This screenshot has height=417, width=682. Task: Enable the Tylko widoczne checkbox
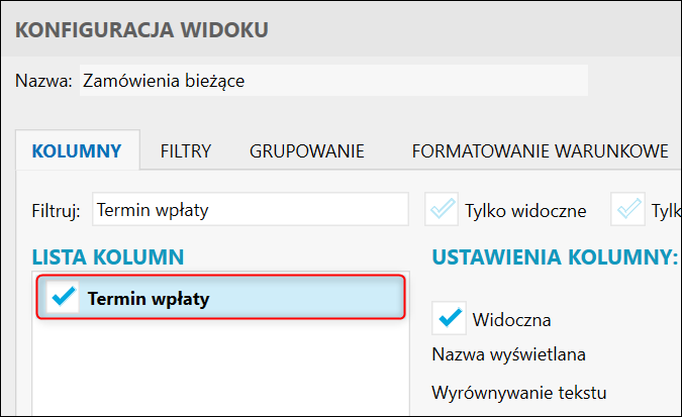443,210
